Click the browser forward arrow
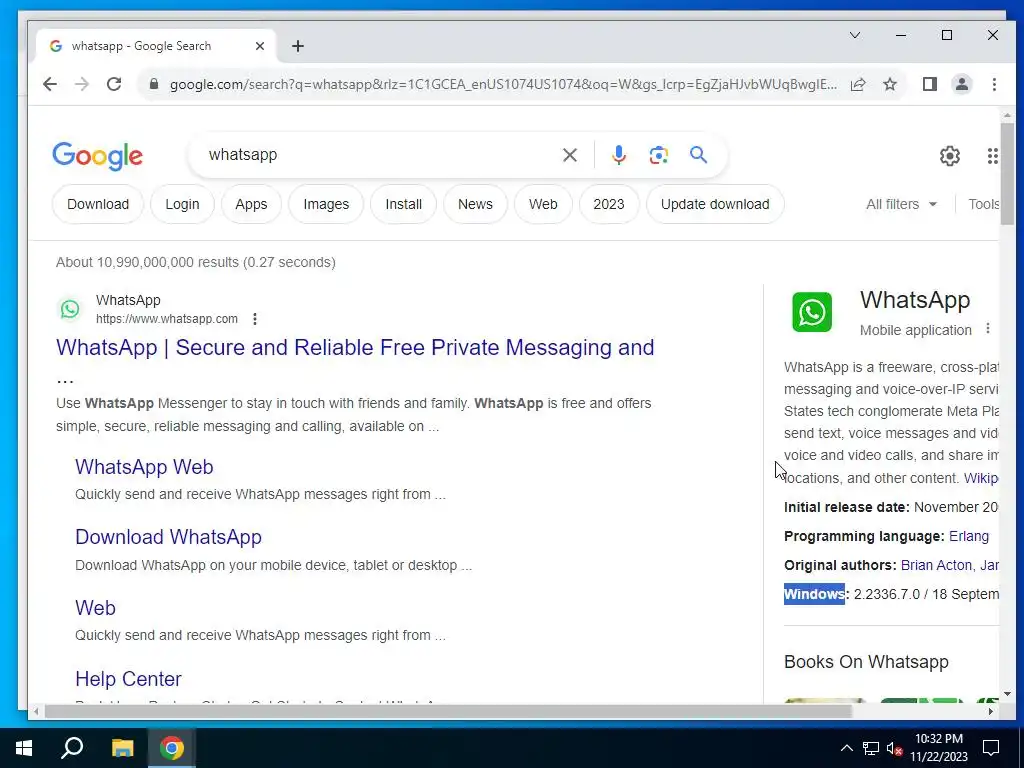Screen dimensions: 1024x768 (x=82, y=84)
